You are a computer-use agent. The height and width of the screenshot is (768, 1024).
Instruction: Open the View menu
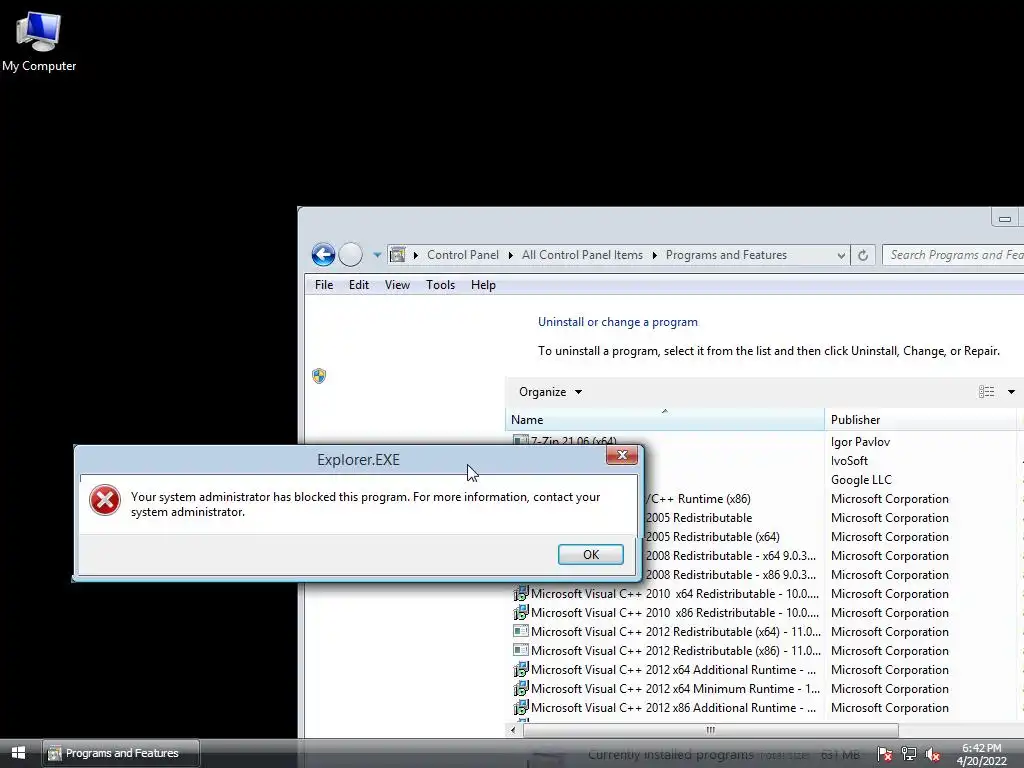tap(397, 285)
